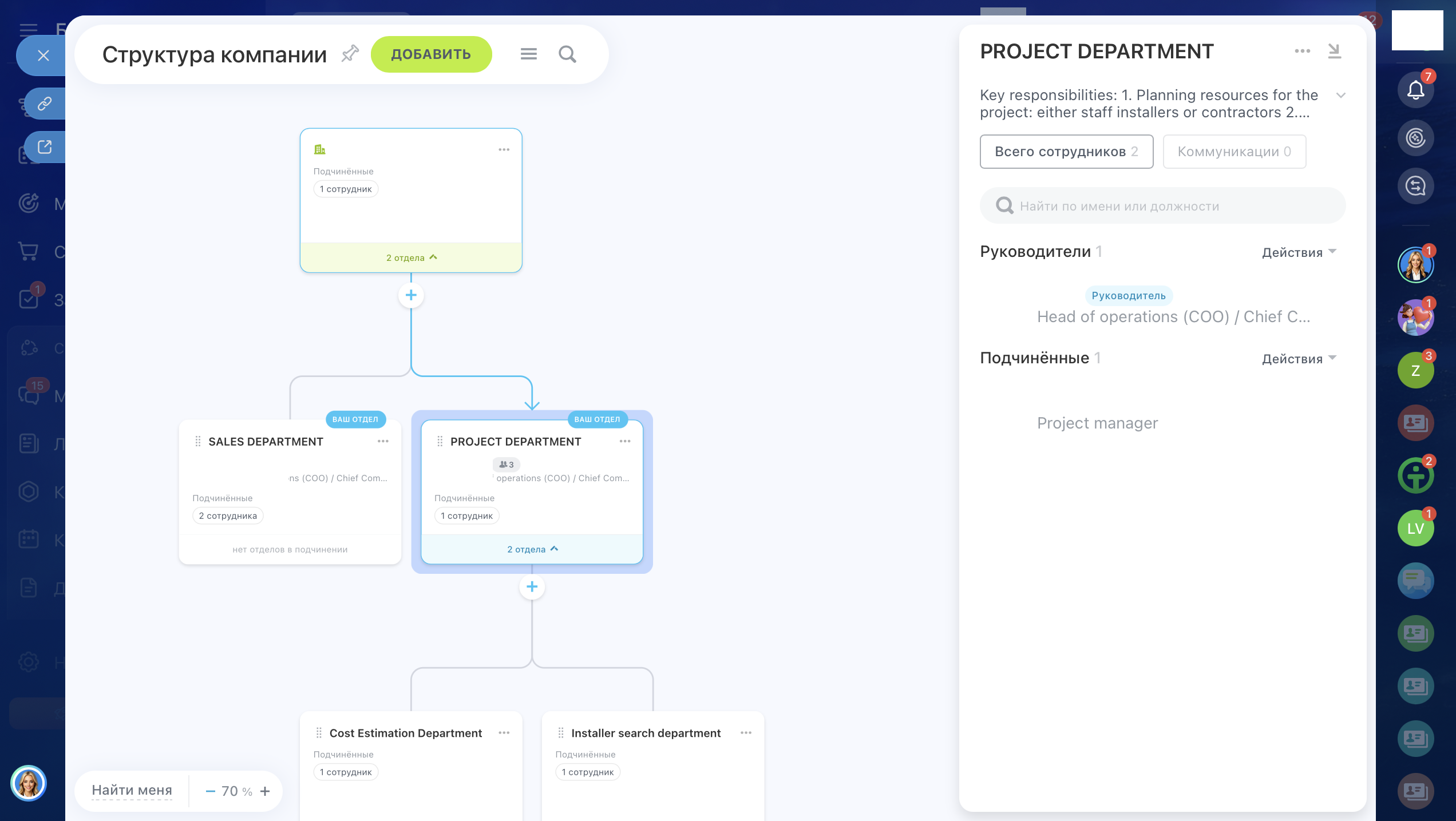Open three-dot menu on Installer search department card
The image size is (1456, 821).
pos(746,733)
